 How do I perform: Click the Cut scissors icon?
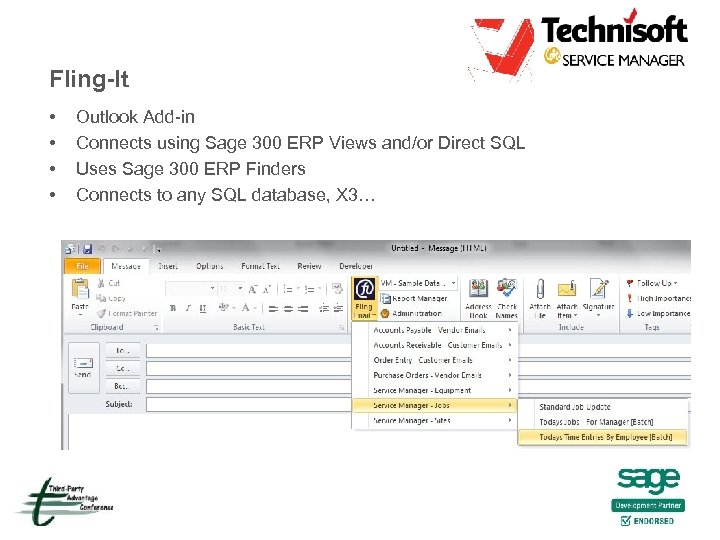click(x=101, y=283)
